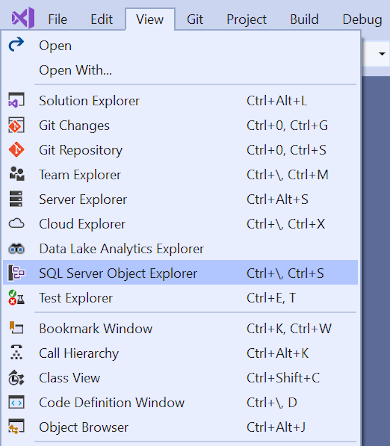Click the Bookmark Window icon
The image size is (390, 446).
[16, 328]
